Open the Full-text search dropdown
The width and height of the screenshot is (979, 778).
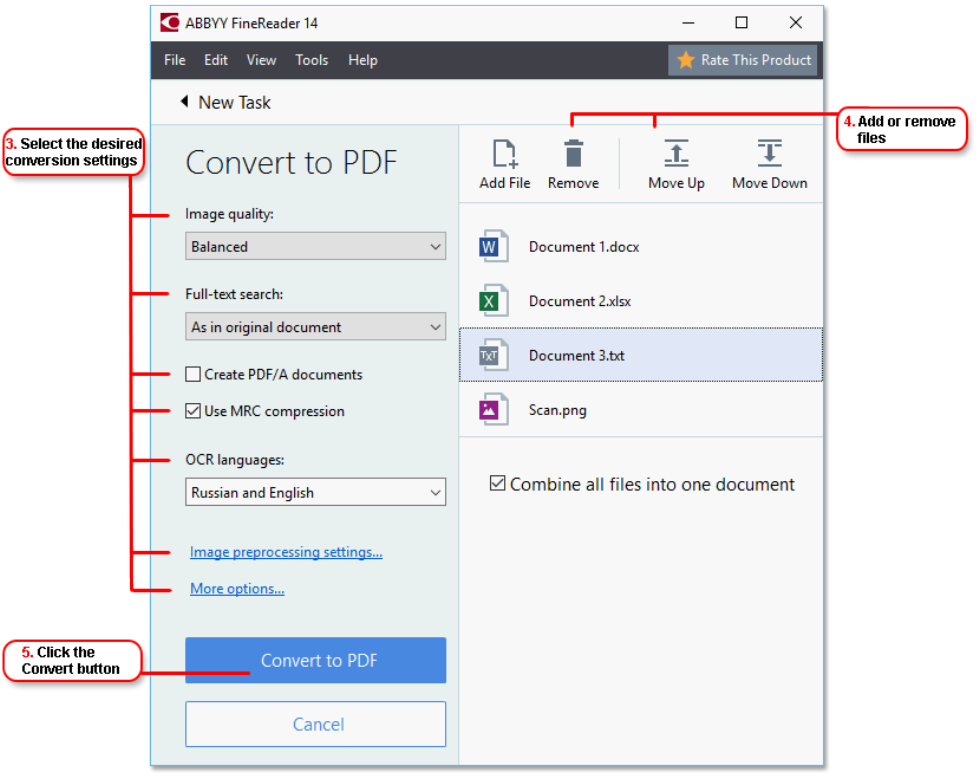[x=315, y=327]
